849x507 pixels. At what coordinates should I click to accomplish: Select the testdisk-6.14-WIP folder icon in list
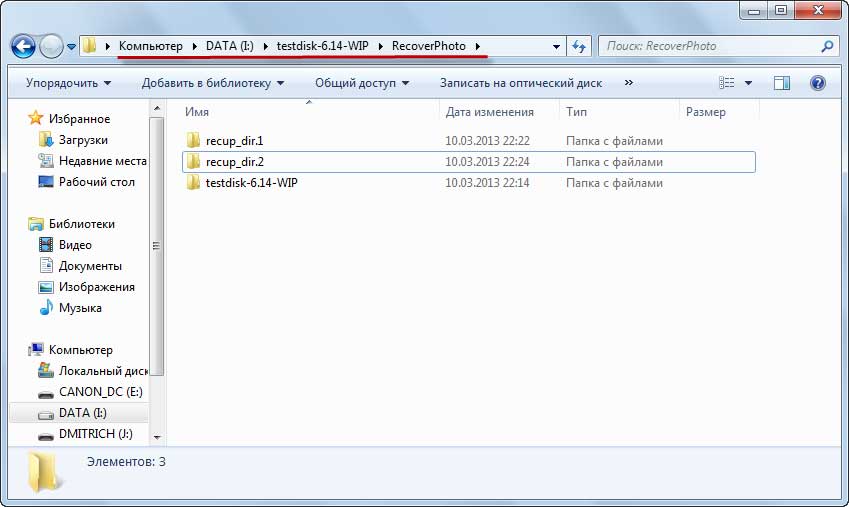(x=193, y=183)
